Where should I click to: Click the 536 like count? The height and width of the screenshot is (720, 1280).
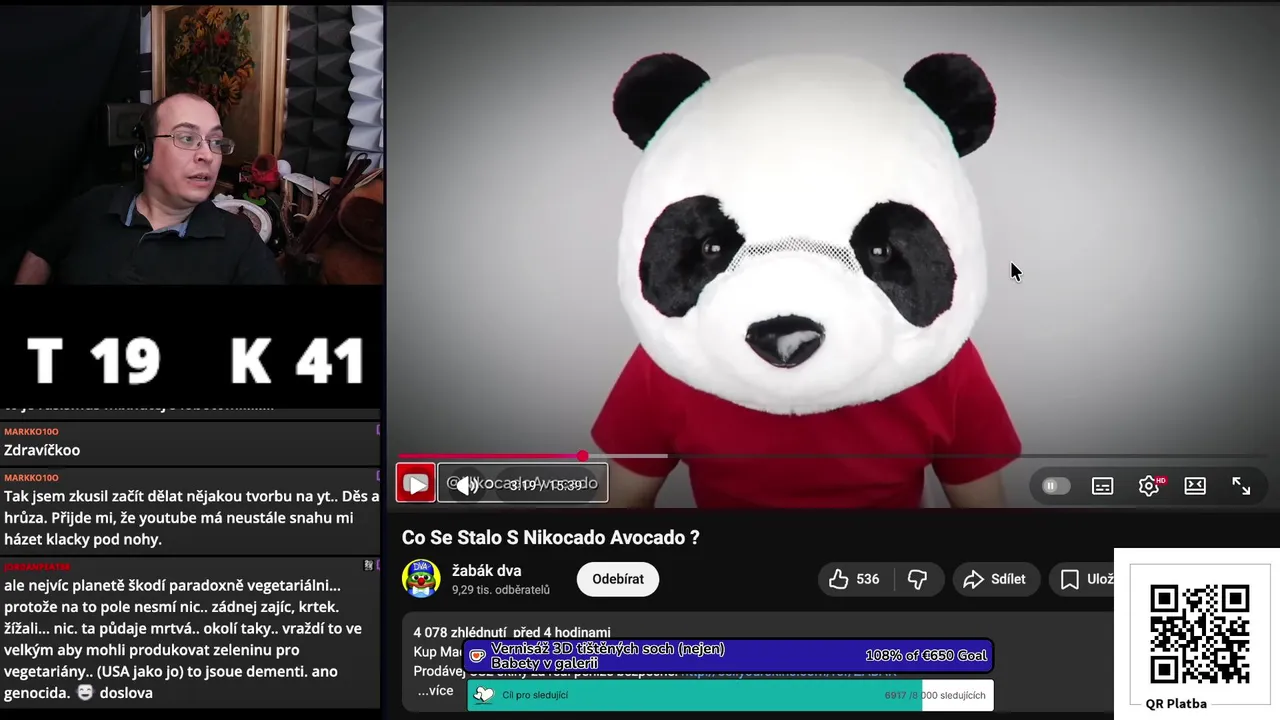pyautogui.click(x=868, y=579)
